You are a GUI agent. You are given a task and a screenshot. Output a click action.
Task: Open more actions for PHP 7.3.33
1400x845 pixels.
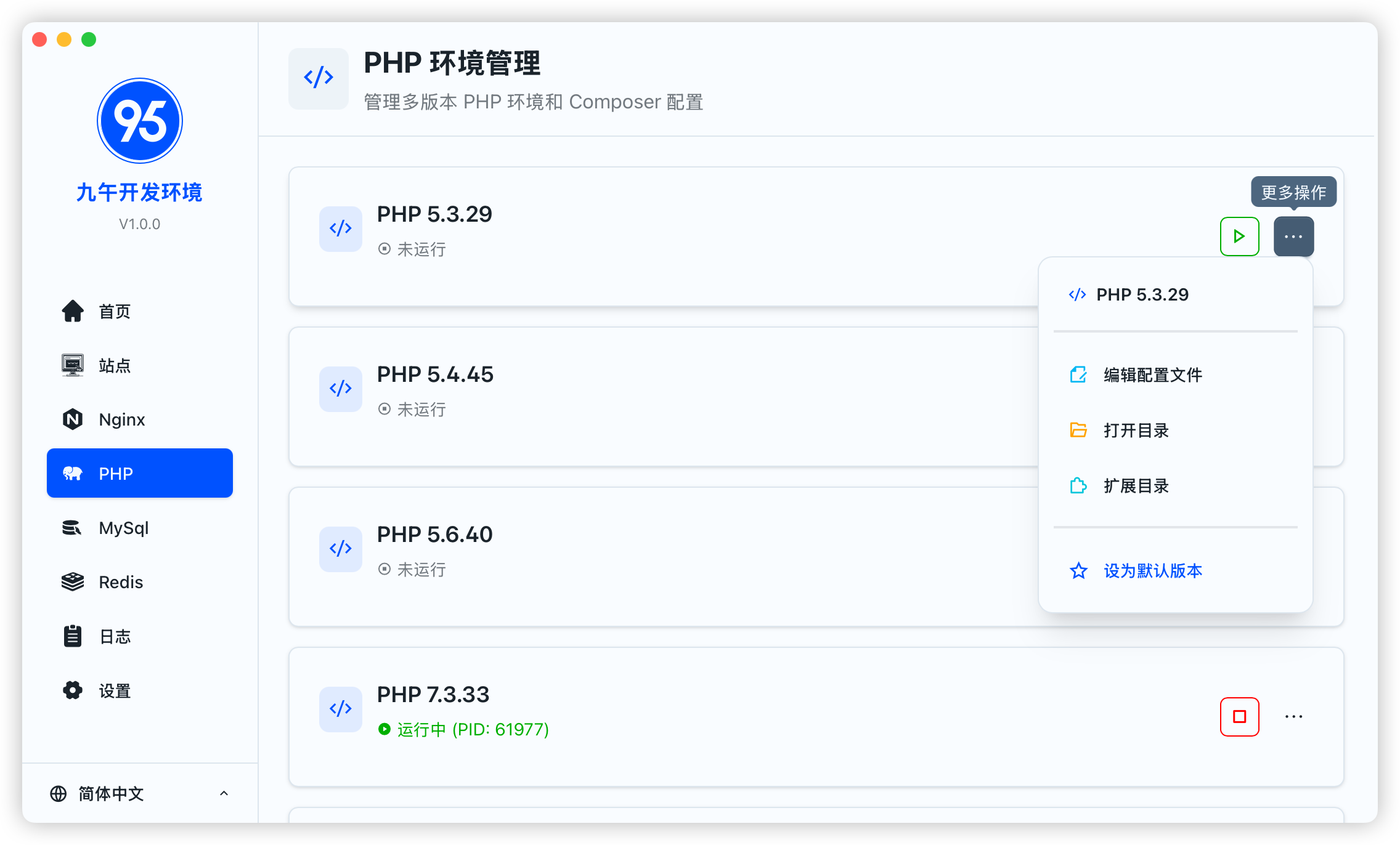pyautogui.click(x=1293, y=716)
